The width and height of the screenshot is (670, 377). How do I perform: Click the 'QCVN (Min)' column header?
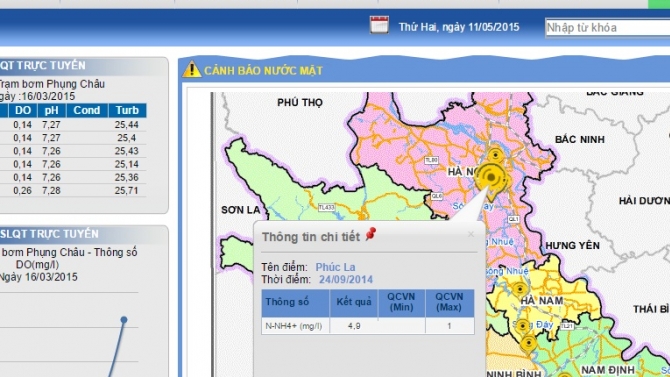click(402, 303)
